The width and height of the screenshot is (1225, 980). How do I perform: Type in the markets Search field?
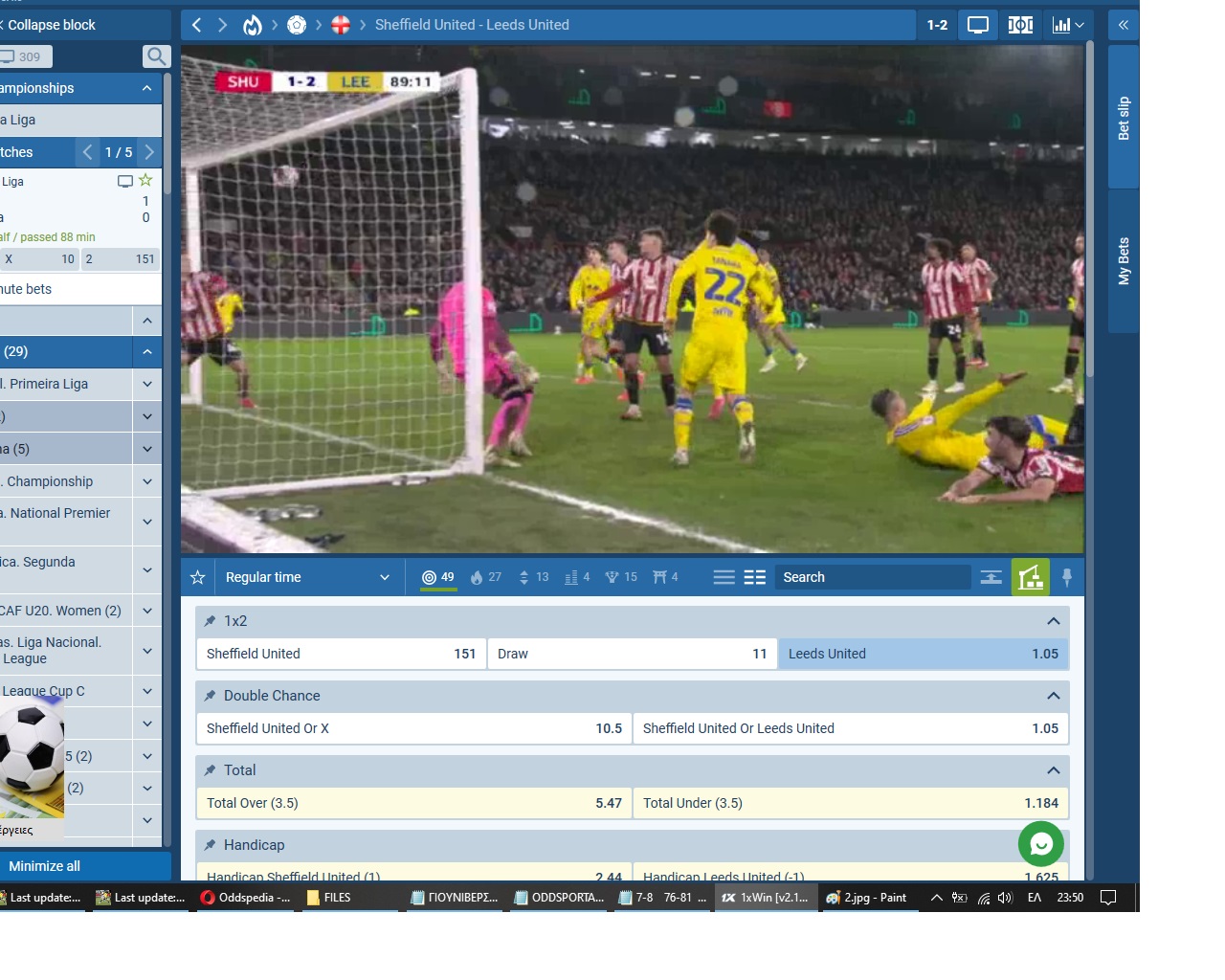coord(871,577)
